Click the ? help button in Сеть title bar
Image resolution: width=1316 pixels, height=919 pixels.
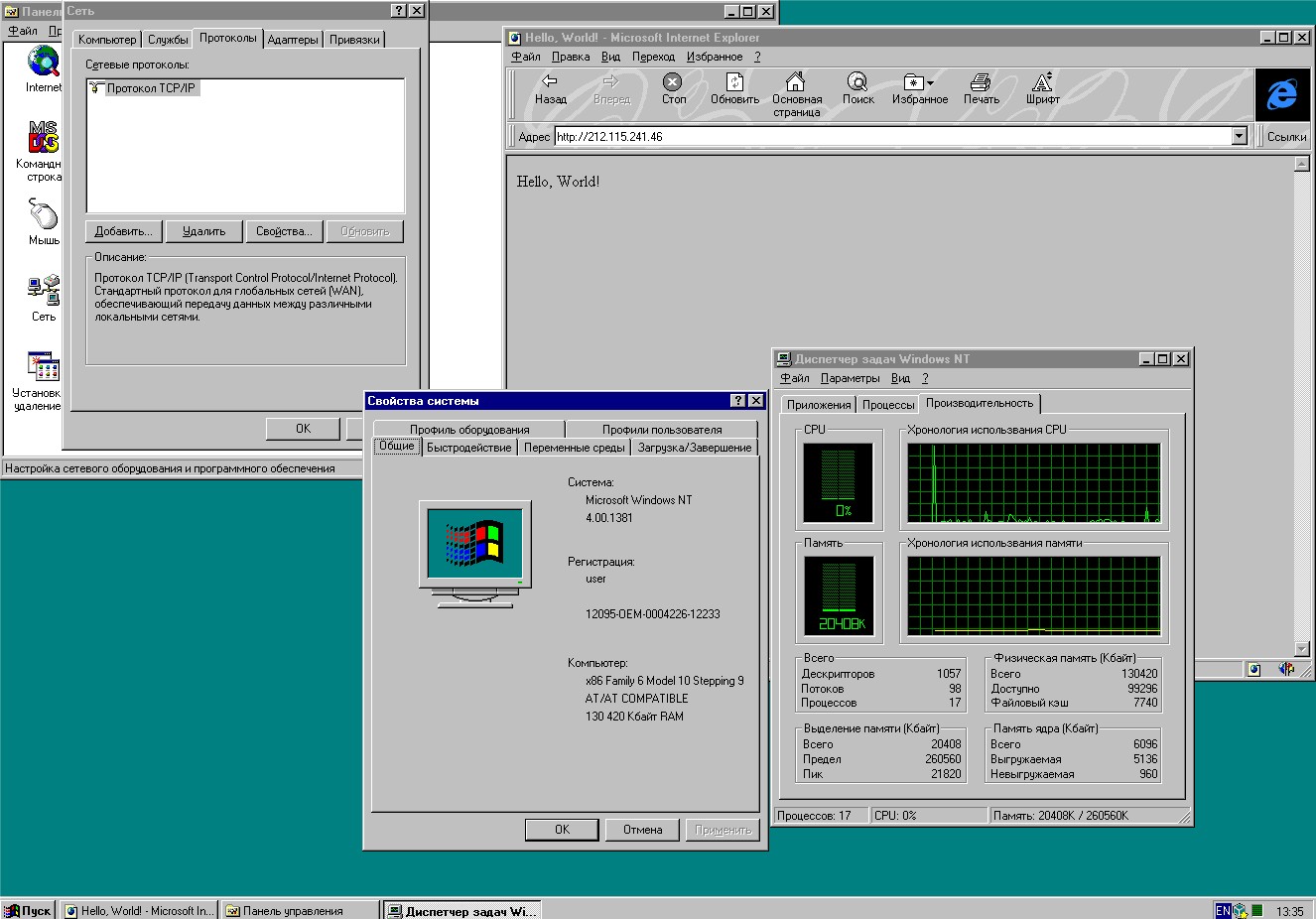(398, 10)
